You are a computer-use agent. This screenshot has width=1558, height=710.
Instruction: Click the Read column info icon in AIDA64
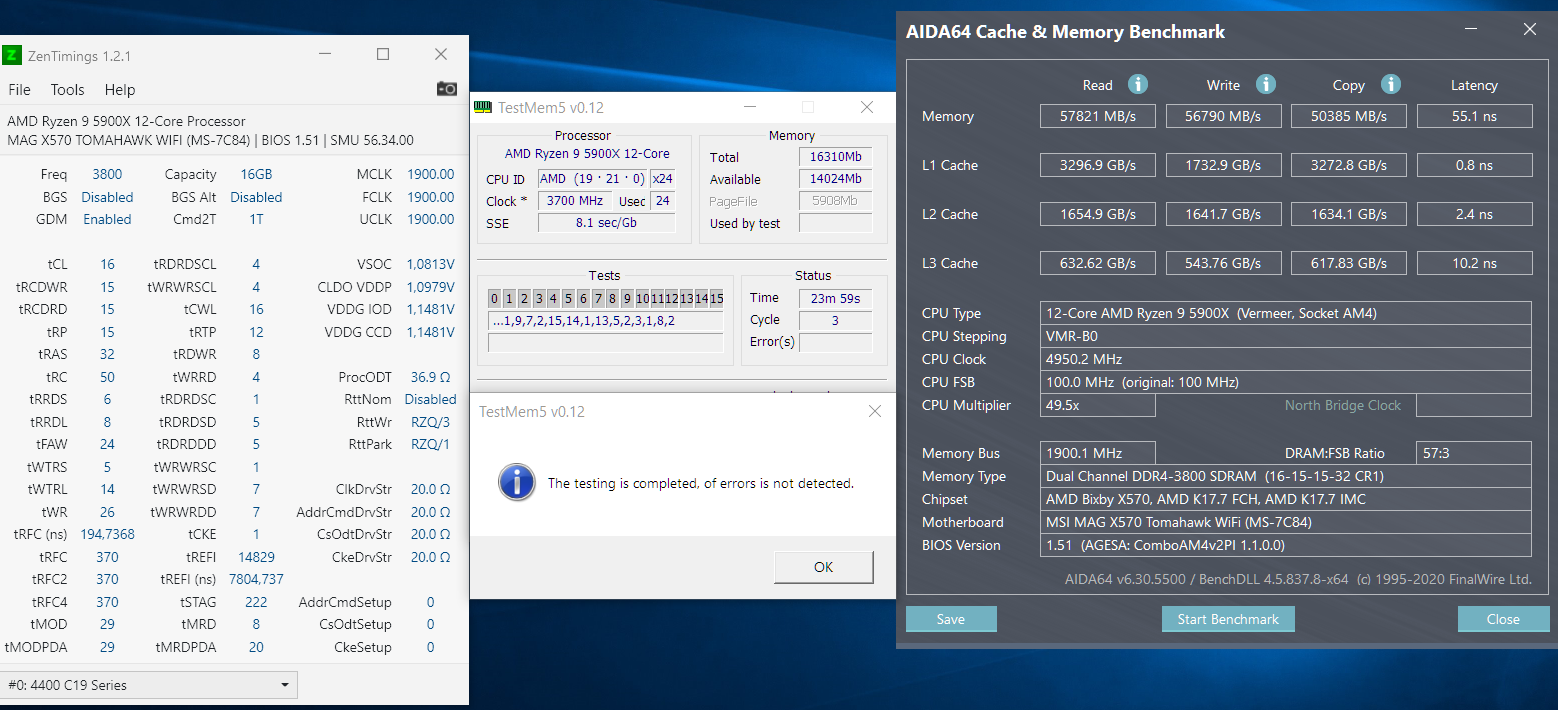(x=1138, y=84)
